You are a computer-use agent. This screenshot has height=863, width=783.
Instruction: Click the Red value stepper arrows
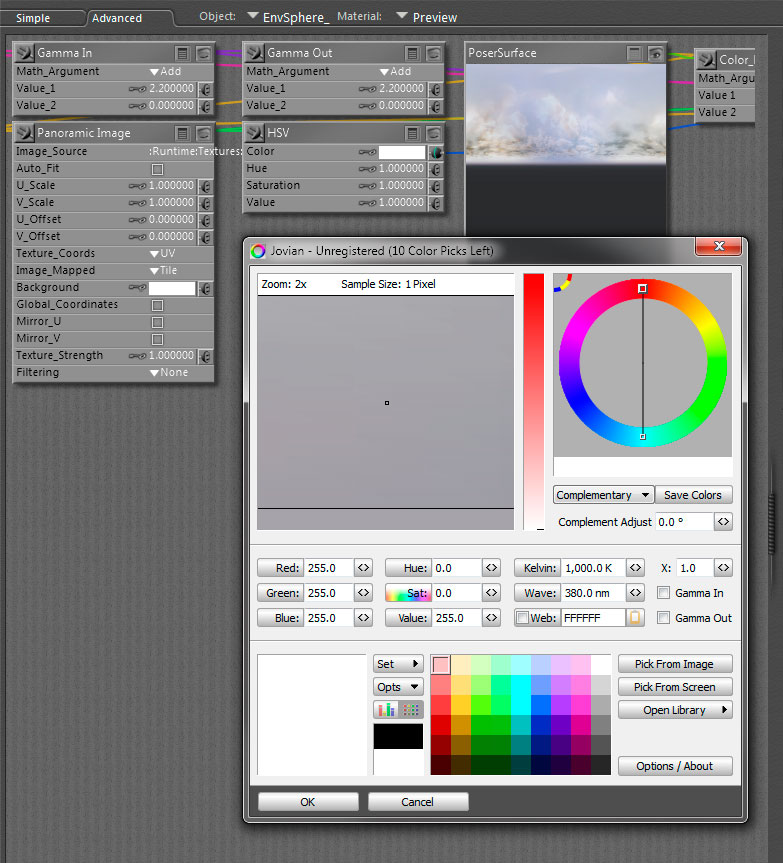pos(363,568)
